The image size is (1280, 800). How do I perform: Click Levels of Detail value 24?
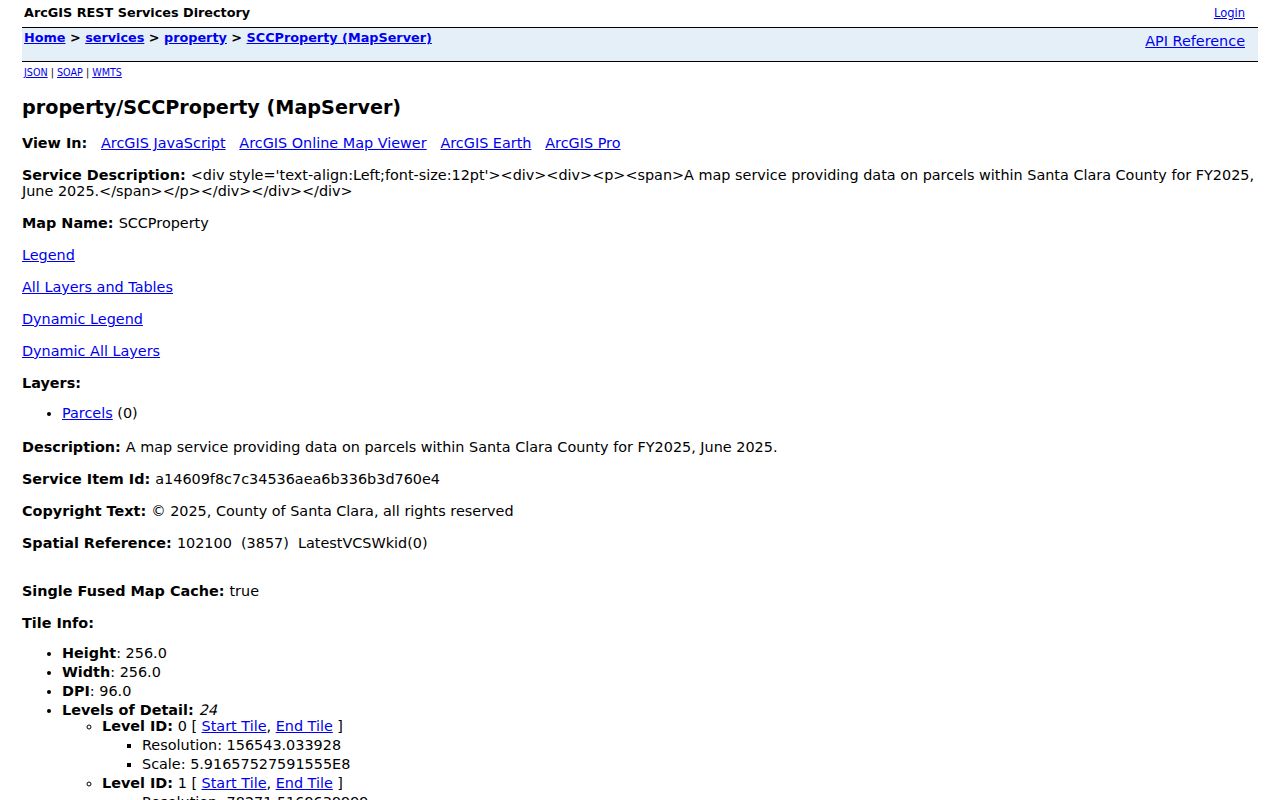208,710
